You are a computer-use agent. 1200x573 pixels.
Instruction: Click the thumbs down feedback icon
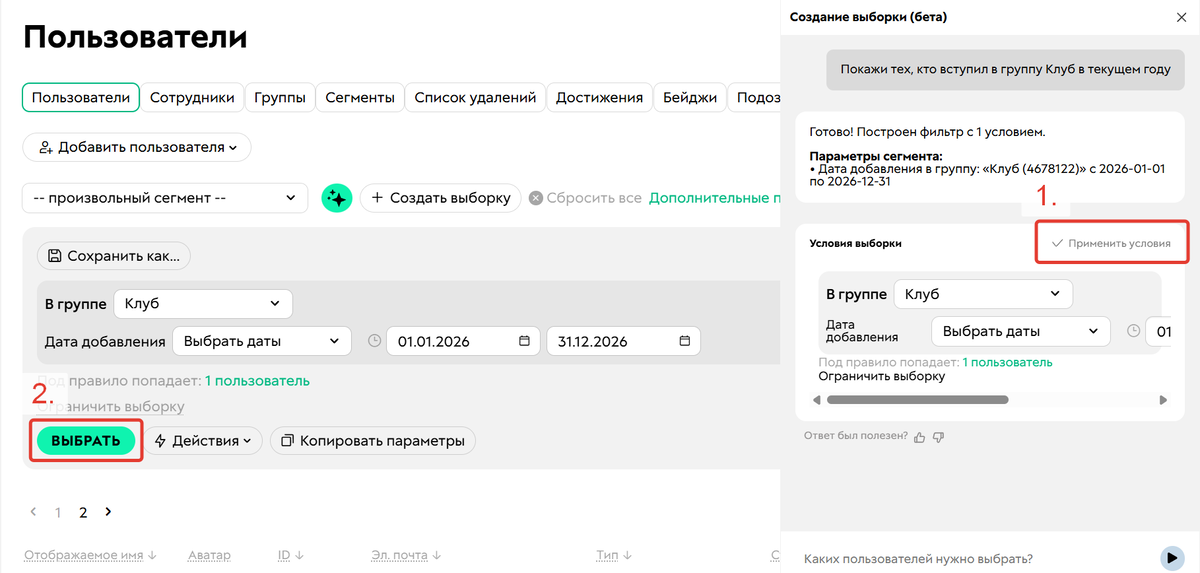click(938, 437)
